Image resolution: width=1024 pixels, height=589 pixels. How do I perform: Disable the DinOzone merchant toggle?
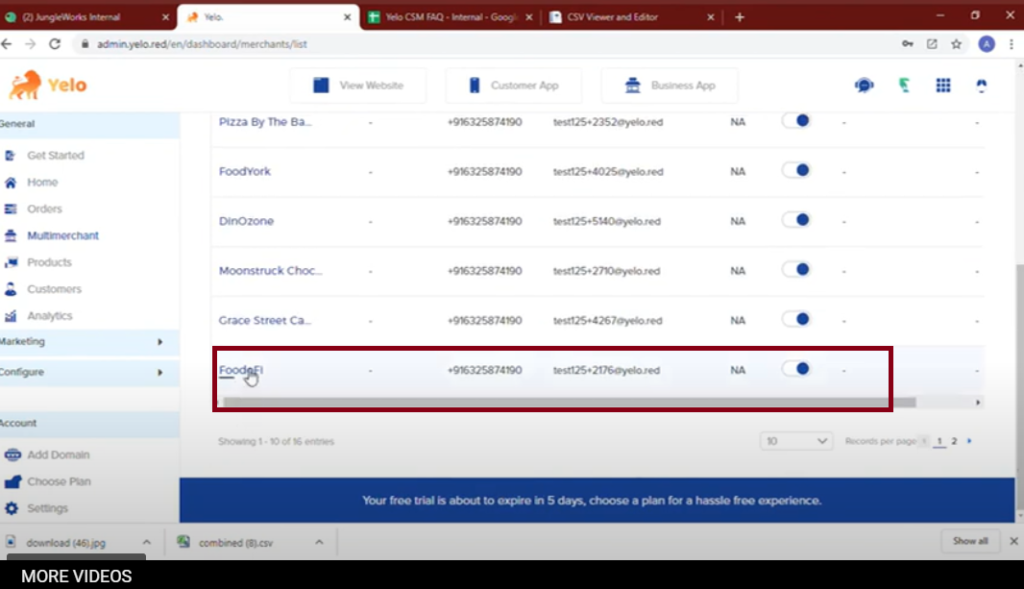coord(796,220)
